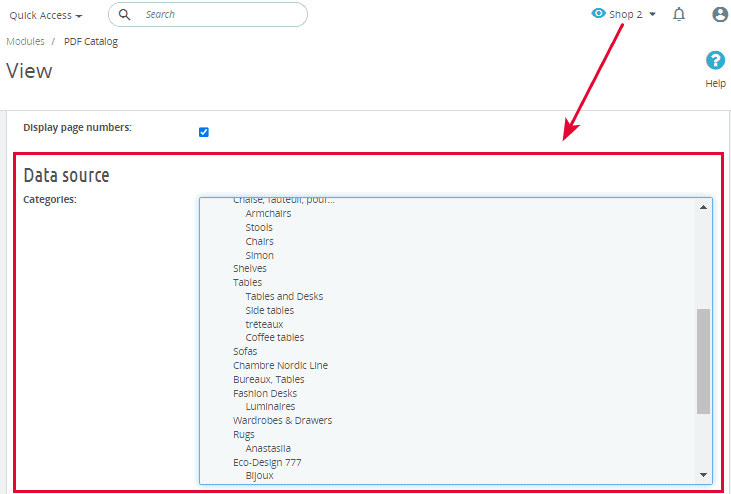Click the category list scrollbar thumb
Screen dimensions: 731x494
pyautogui.click(x=703, y=360)
